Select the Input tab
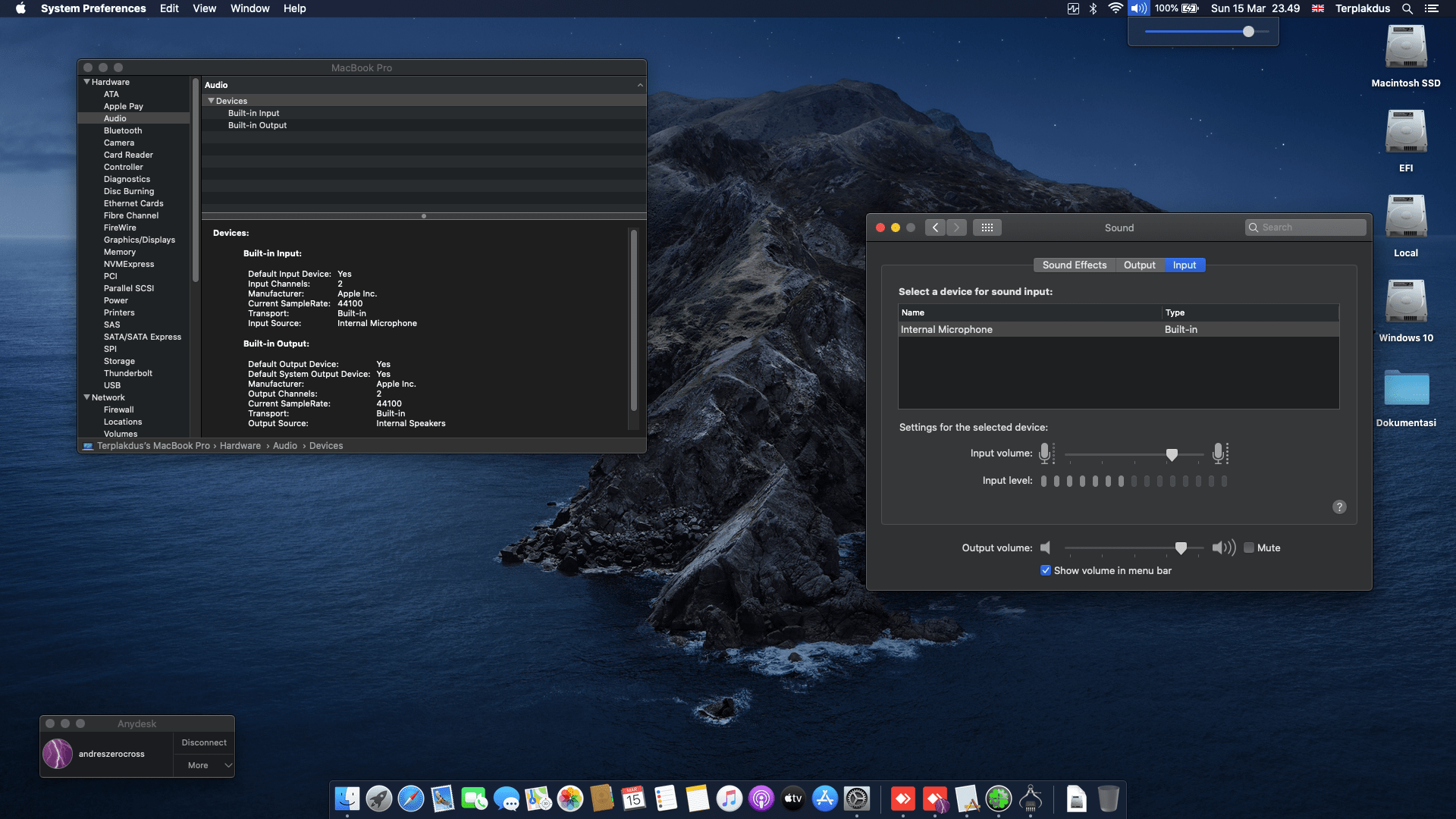 tap(1184, 265)
